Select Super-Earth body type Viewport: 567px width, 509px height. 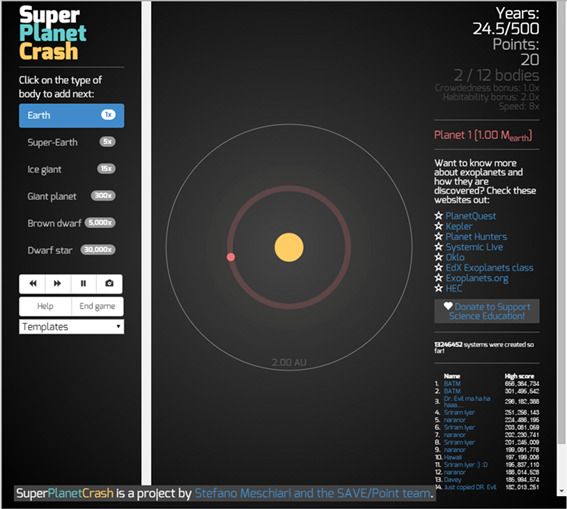tap(72, 142)
